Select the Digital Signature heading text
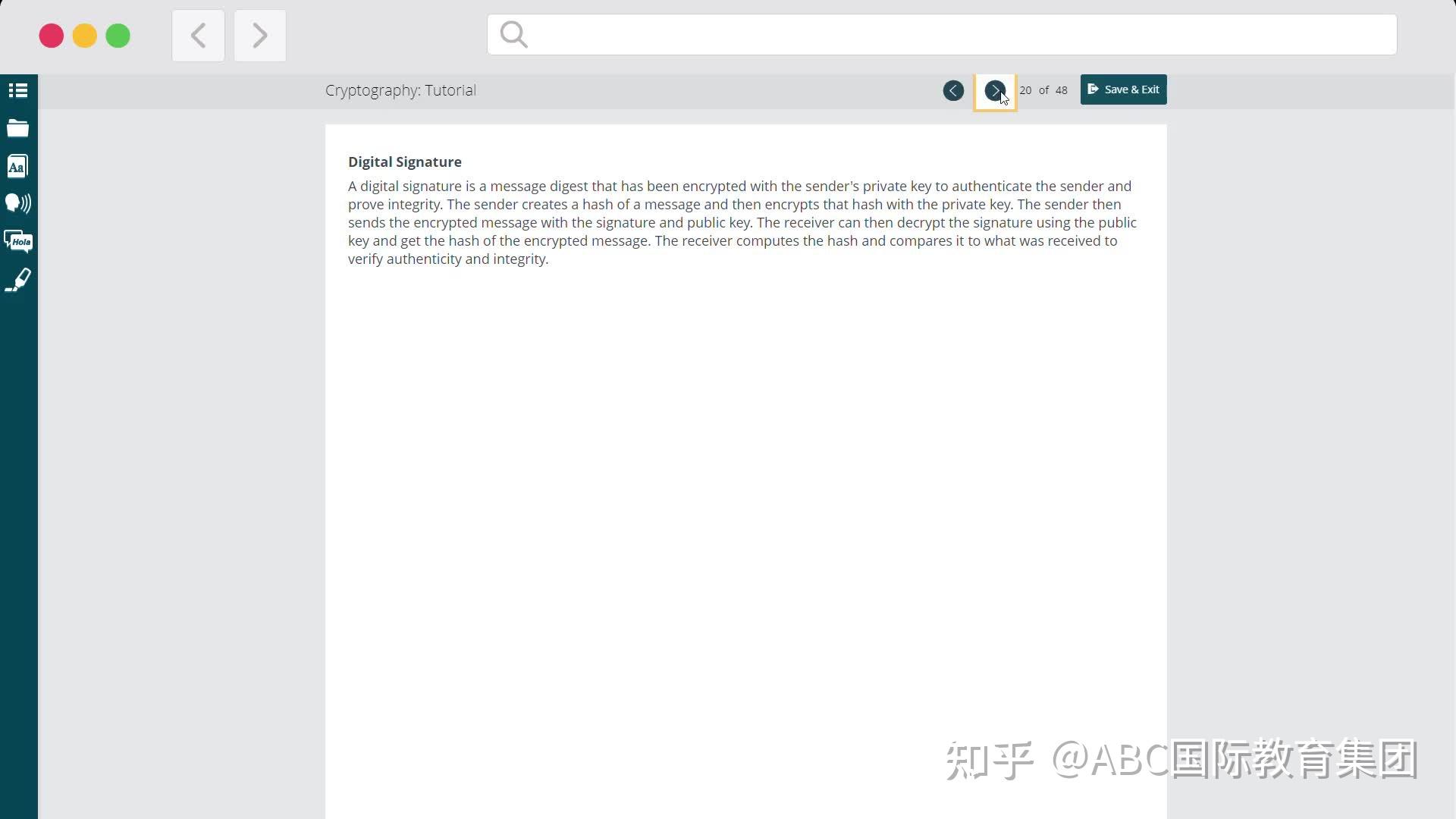This screenshot has width=1456, height=819. point(404,162)
